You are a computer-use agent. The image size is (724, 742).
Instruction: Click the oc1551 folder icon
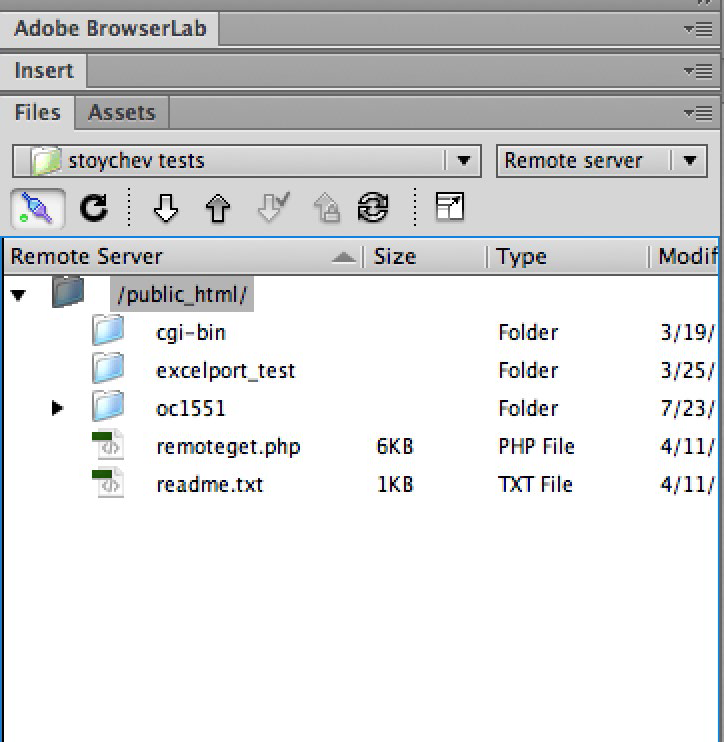click(108, 406)
